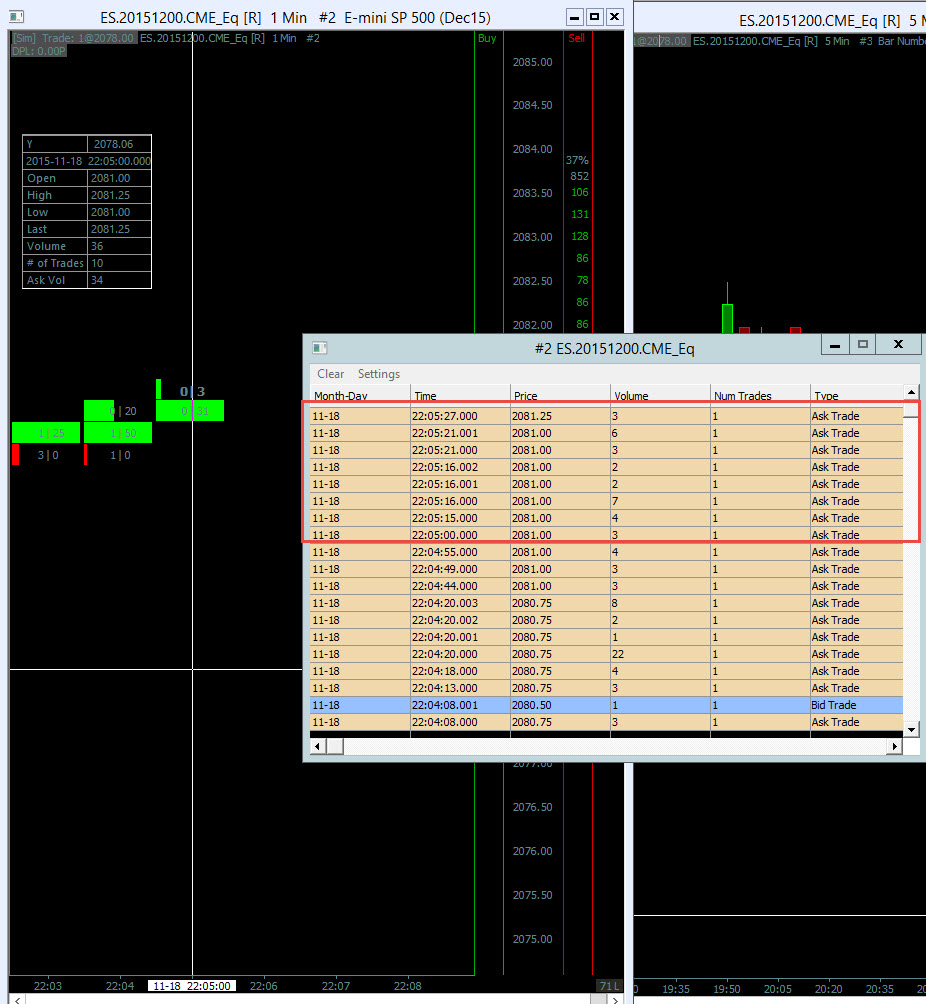The image size is (926, 1004).
Task: Click the table's scroll left arrow
Action: click(x=318, y=746)
